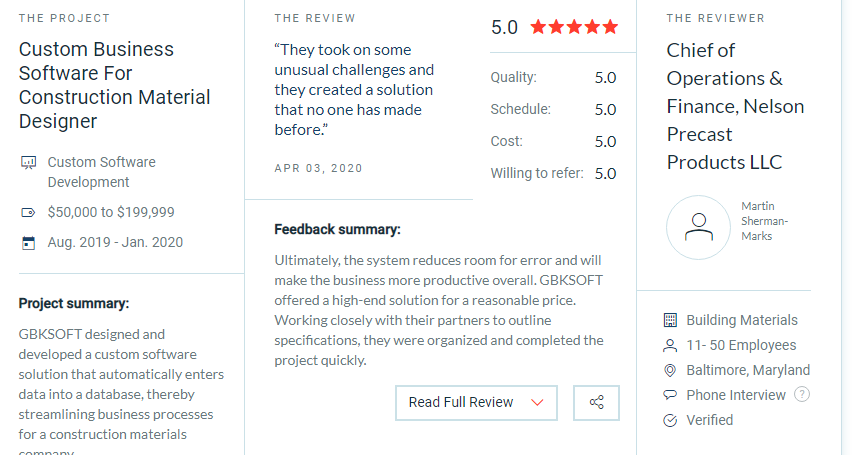
Task: Expand the Read Full Review button
Action: (476, 403)
